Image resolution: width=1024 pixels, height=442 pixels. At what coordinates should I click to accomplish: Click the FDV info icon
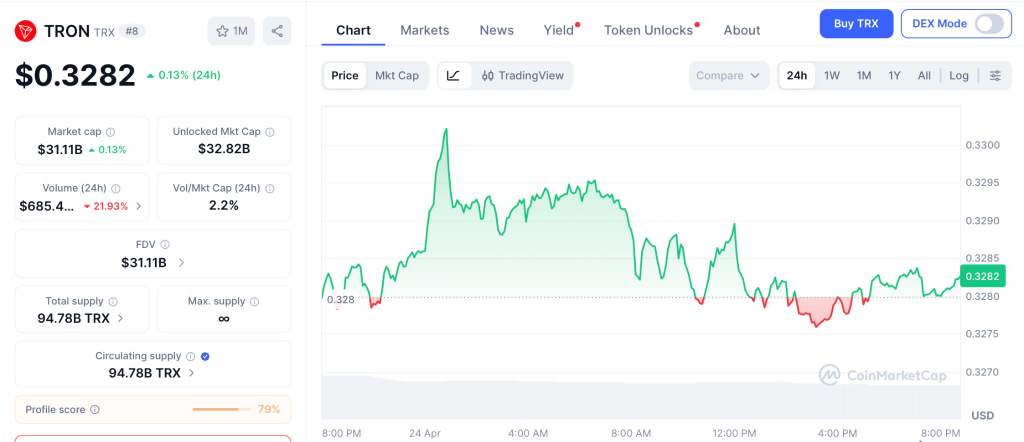(165, 244)
